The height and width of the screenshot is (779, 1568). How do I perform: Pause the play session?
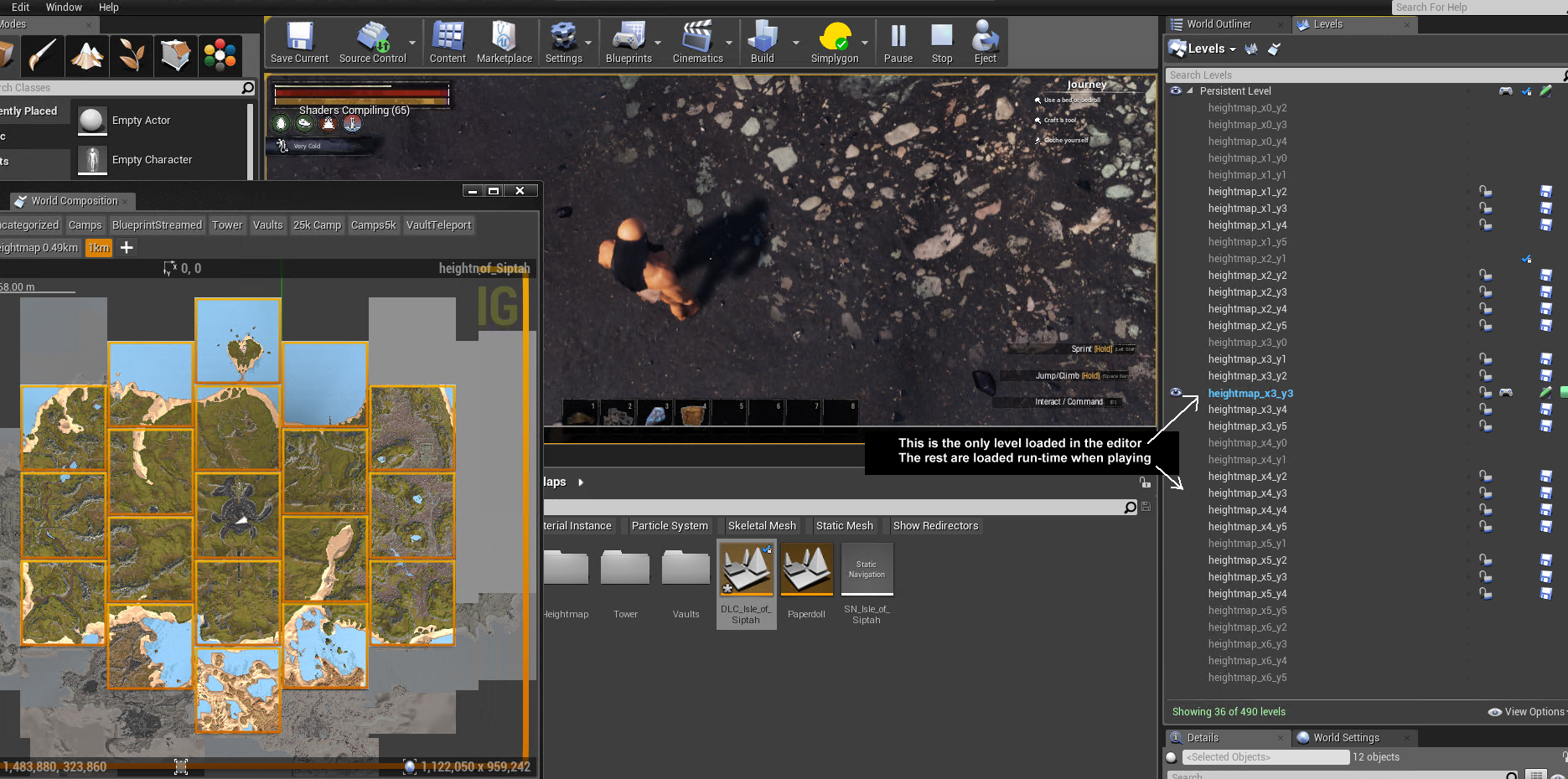898,43
